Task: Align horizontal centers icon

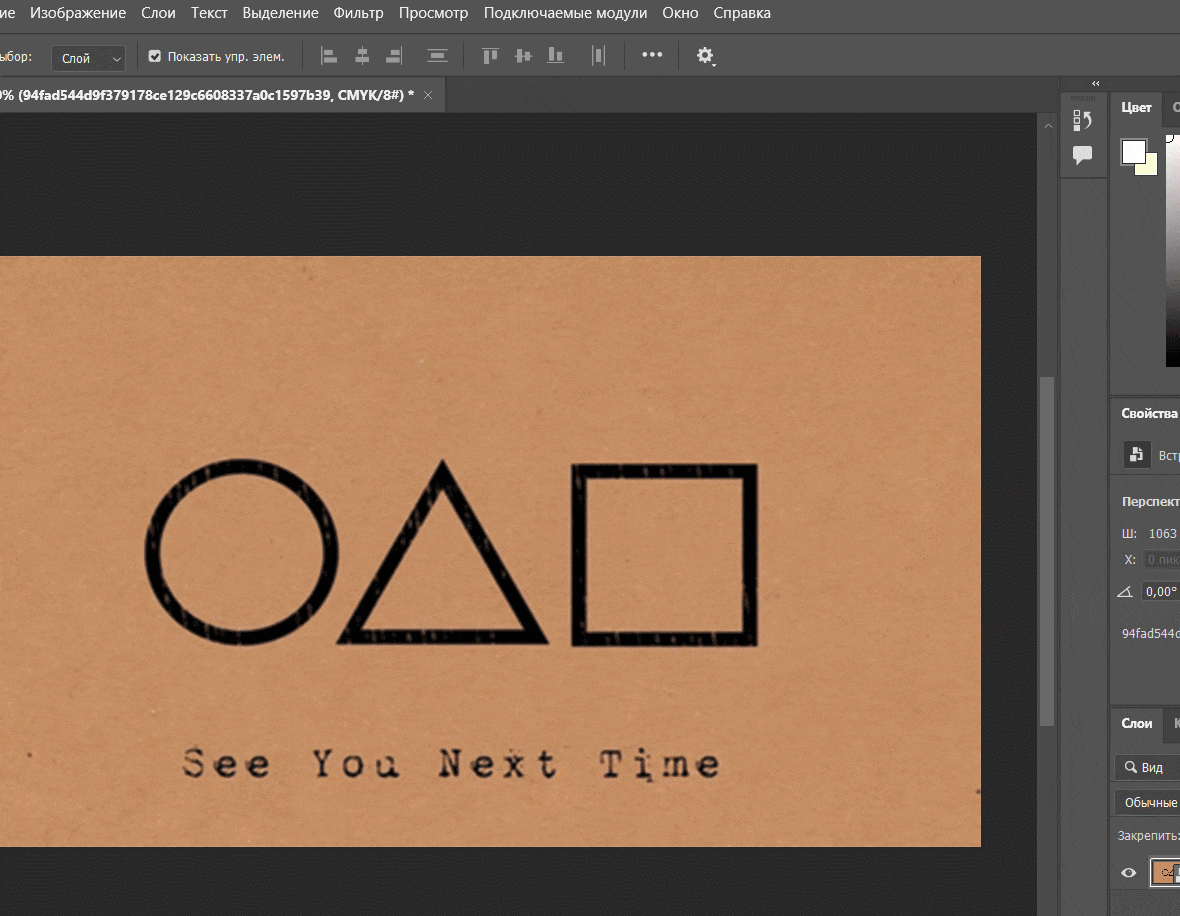Action: [362, 56]
